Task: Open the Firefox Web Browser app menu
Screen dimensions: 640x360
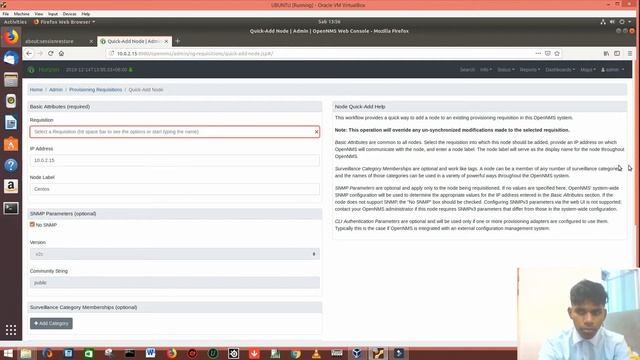Action: click(64, 22)
